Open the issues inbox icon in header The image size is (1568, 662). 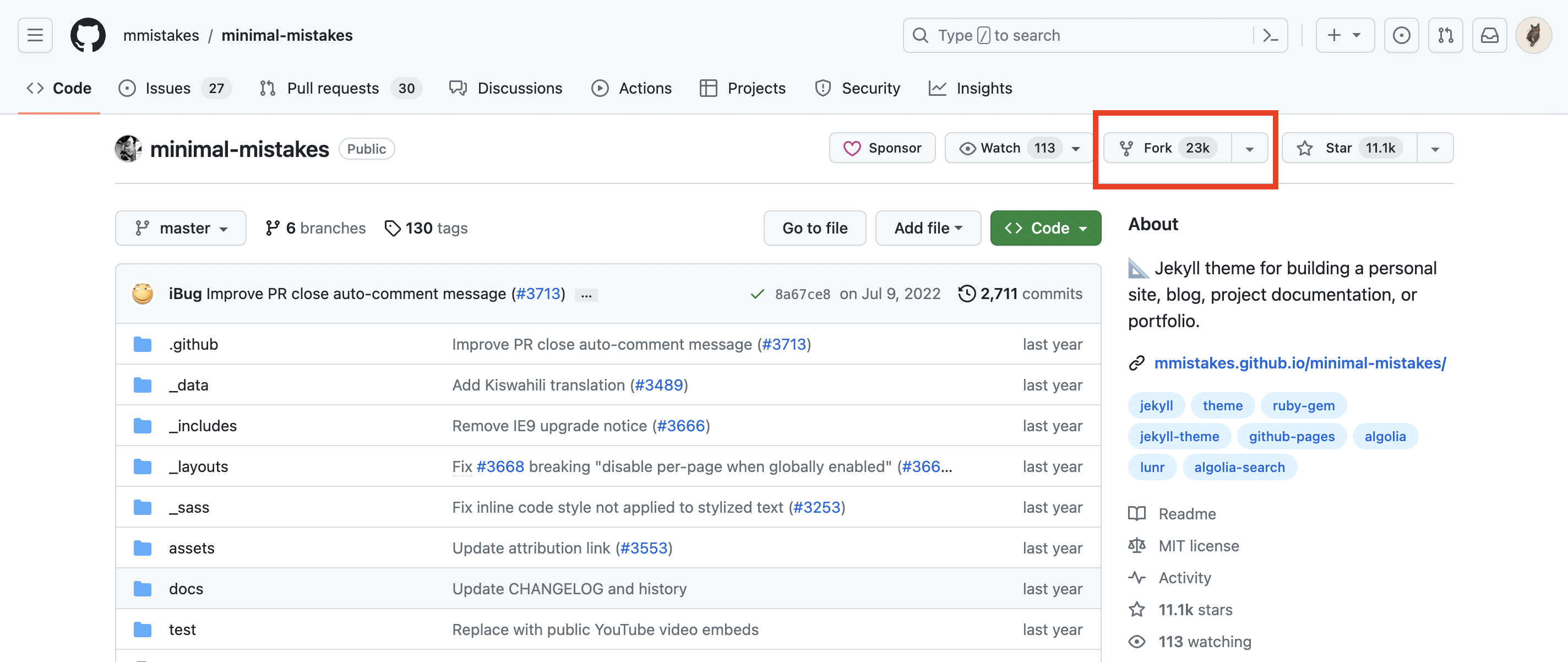(1401, 35)
